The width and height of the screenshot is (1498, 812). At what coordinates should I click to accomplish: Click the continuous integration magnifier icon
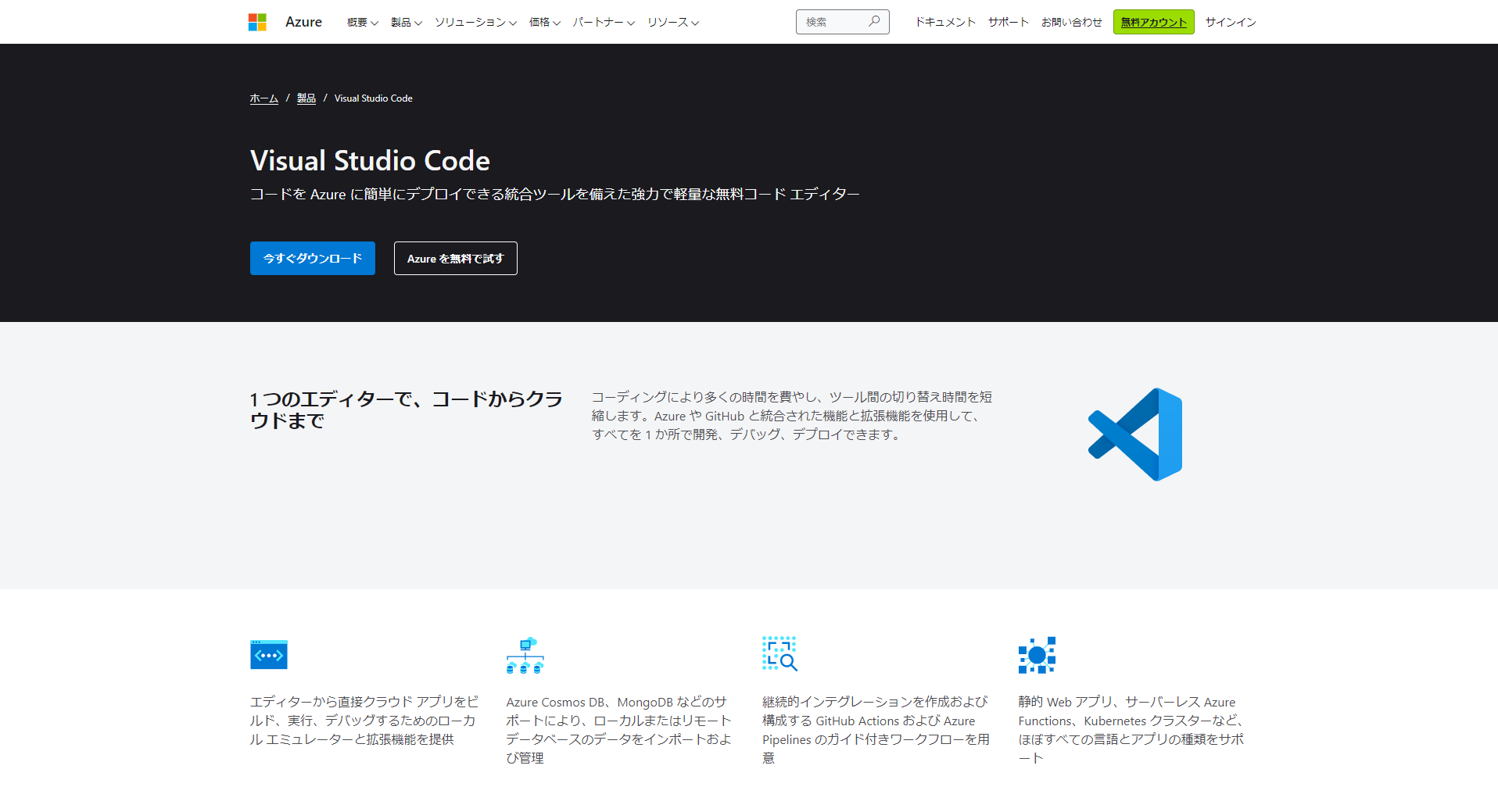pos(779,654)
